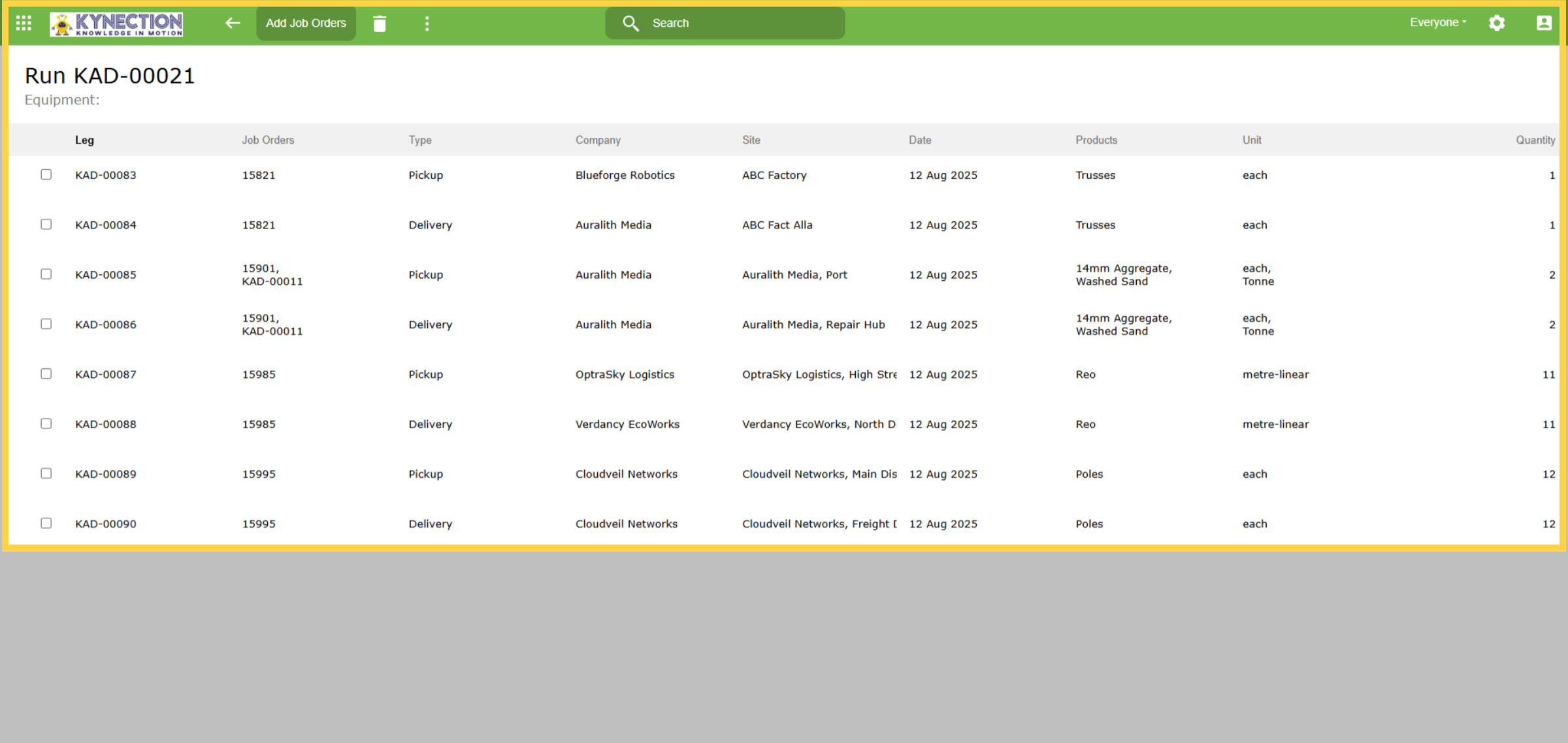Click the Products column header
Screen dimensions: 1568x743
tap(1096, 140)
